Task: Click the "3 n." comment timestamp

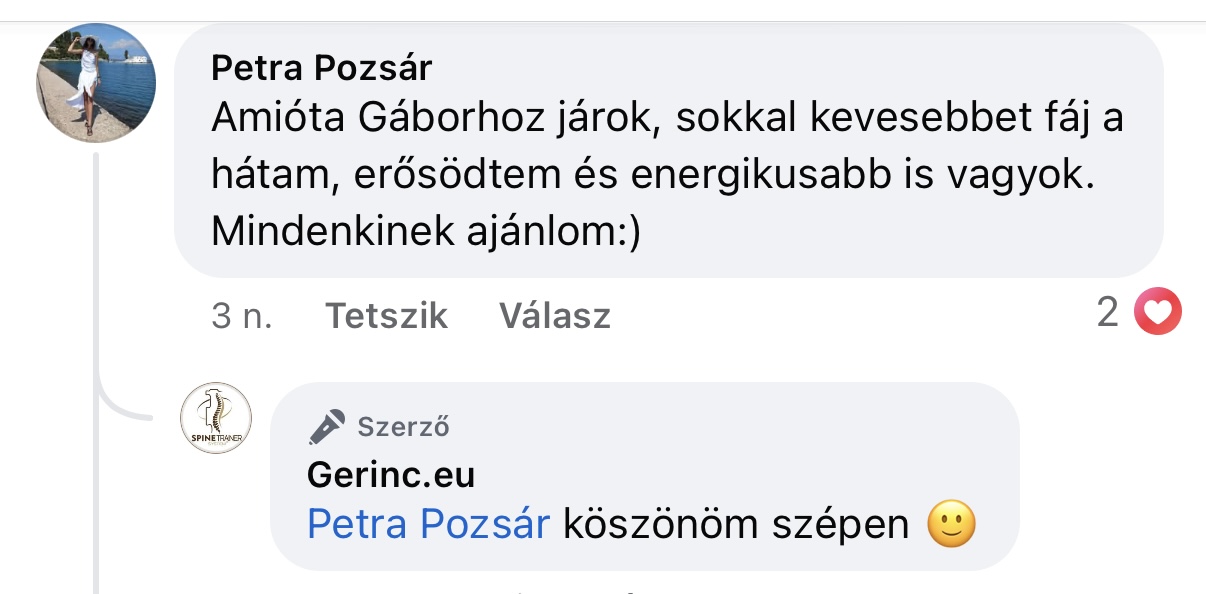Action: click(241, 316)
